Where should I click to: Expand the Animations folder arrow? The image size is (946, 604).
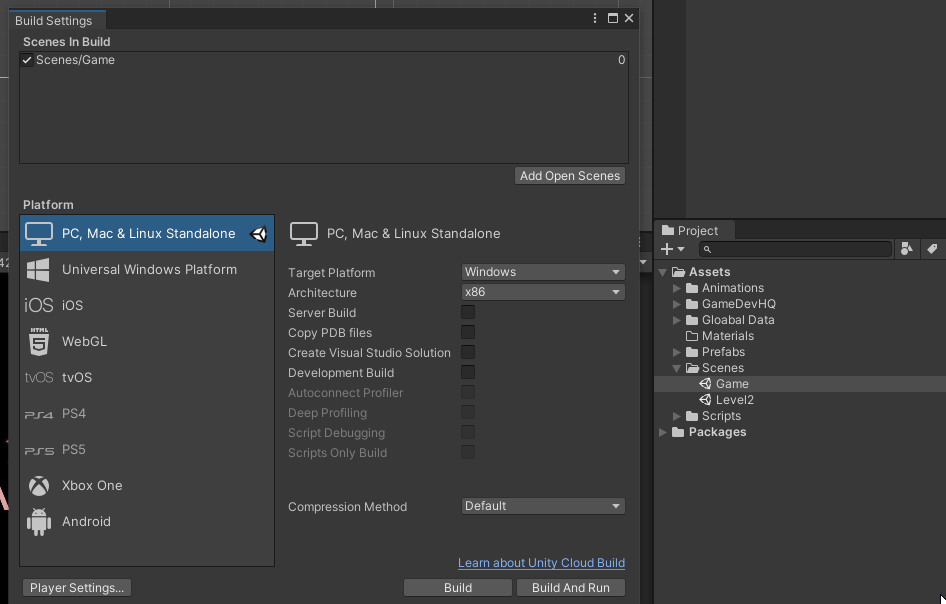(676, 288)
